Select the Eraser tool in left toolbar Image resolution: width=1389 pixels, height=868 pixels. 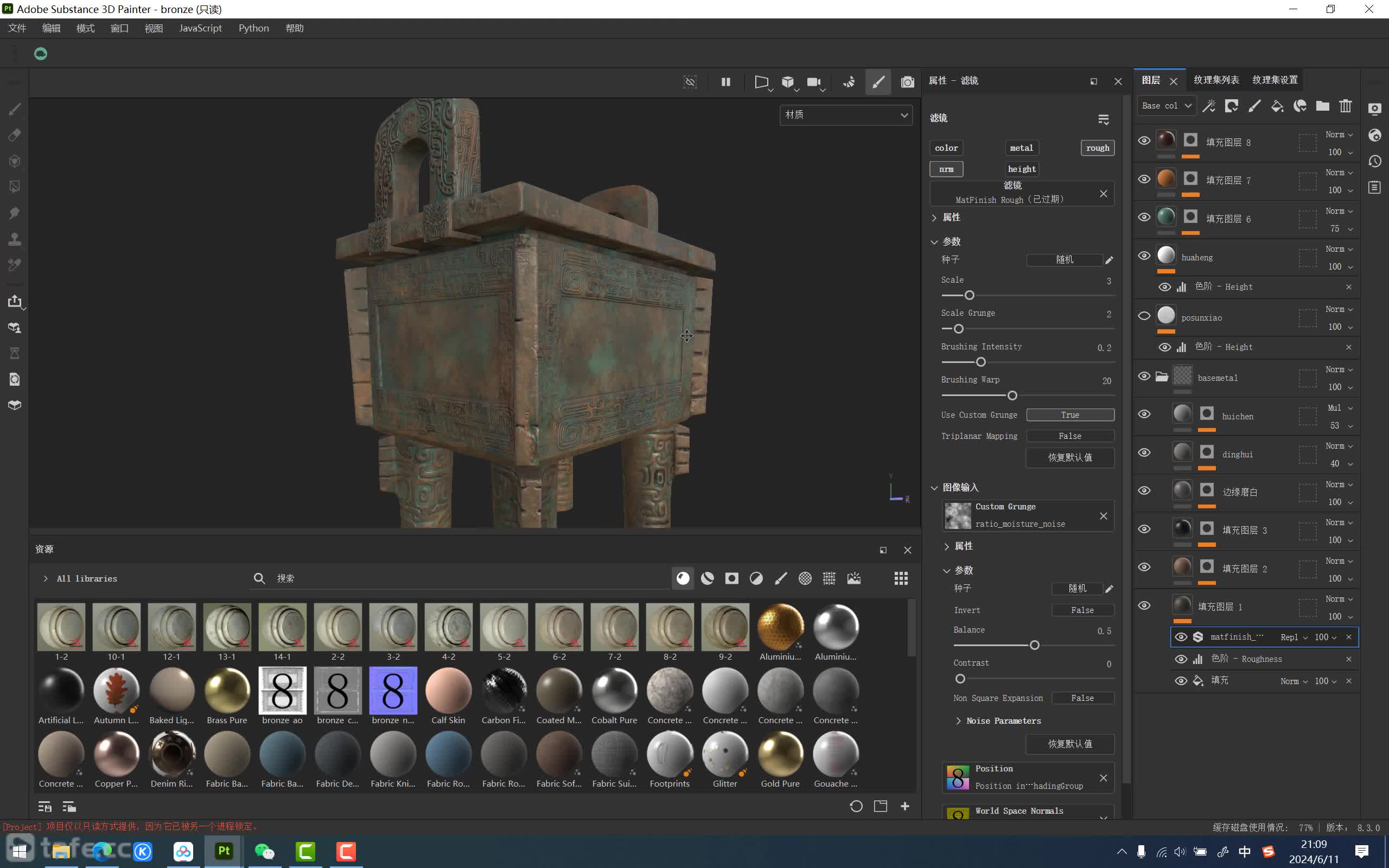15,135
